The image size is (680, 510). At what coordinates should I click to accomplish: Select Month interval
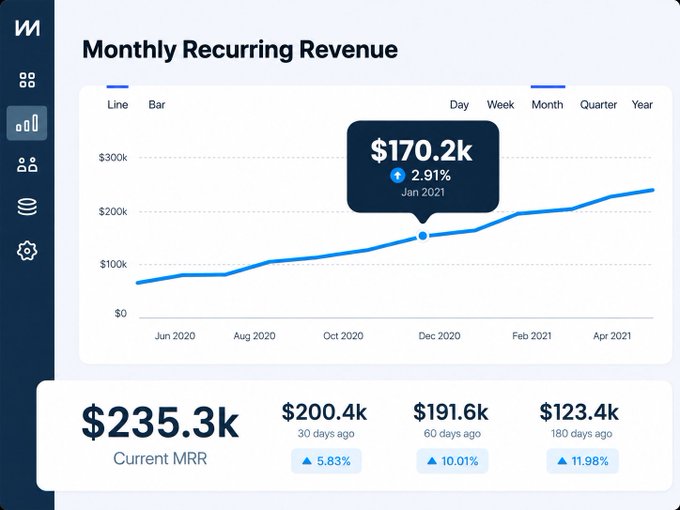[547, 105]
